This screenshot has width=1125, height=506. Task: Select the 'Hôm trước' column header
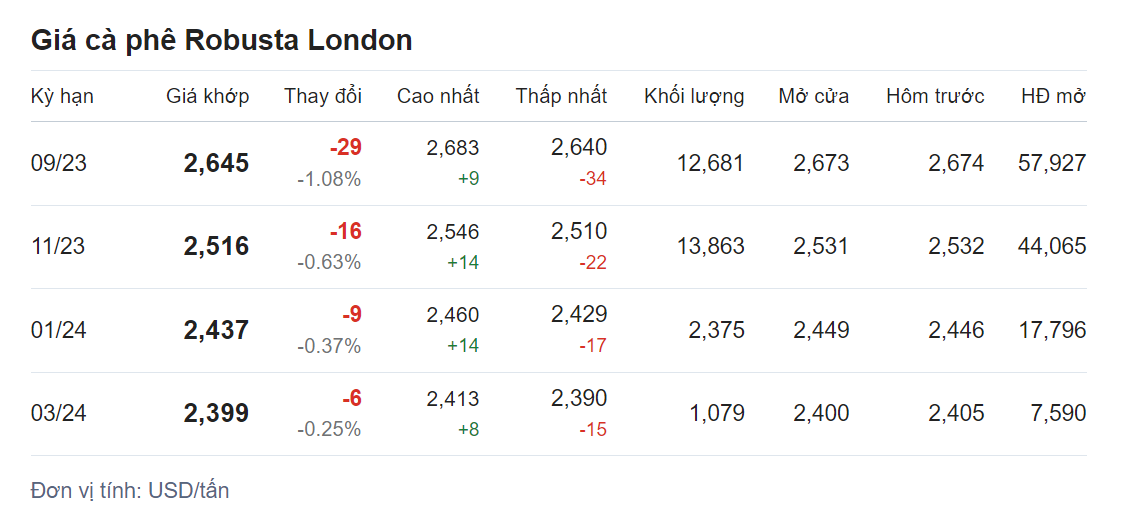tap(935, 96)
